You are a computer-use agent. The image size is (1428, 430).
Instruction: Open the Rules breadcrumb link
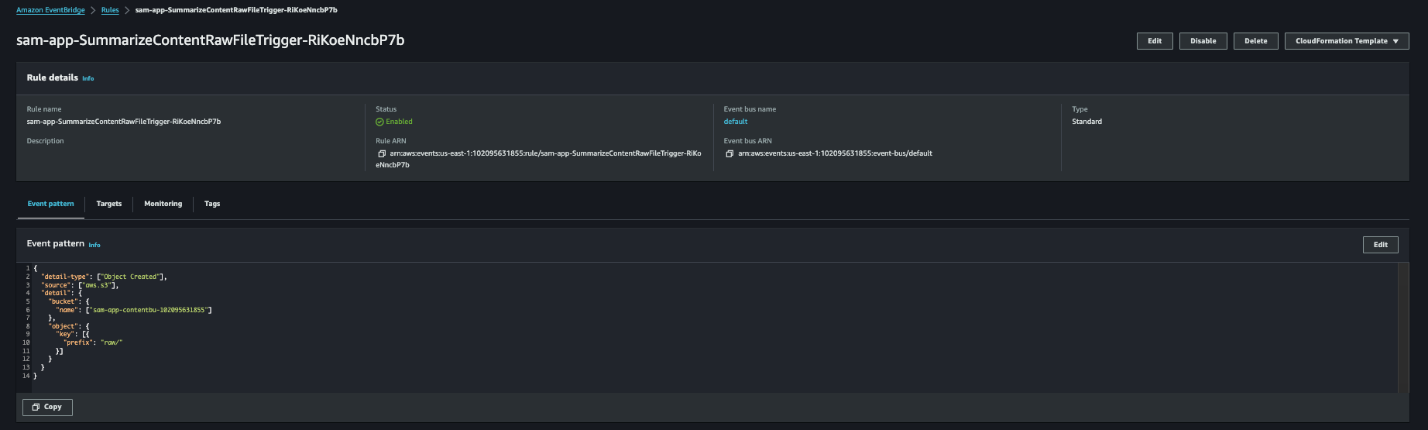[109, 9]
